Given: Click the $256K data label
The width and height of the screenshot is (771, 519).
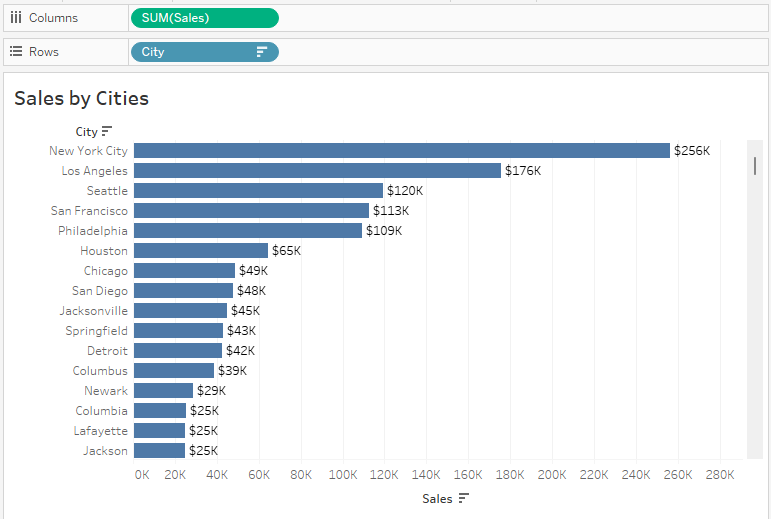Looking at the screenshot, I should tap(691, 150).
